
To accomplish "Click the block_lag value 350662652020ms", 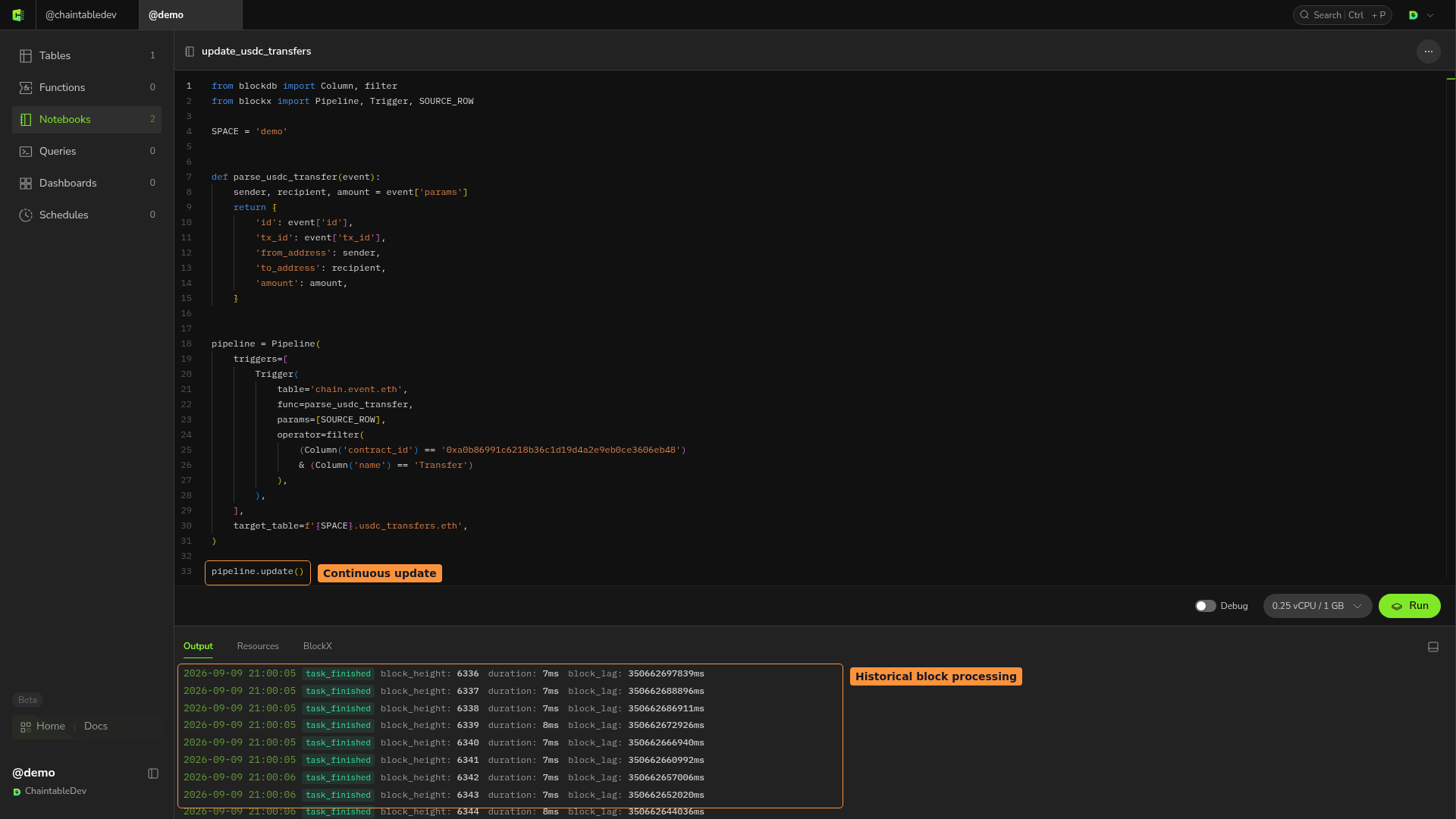I will point(666,795).
